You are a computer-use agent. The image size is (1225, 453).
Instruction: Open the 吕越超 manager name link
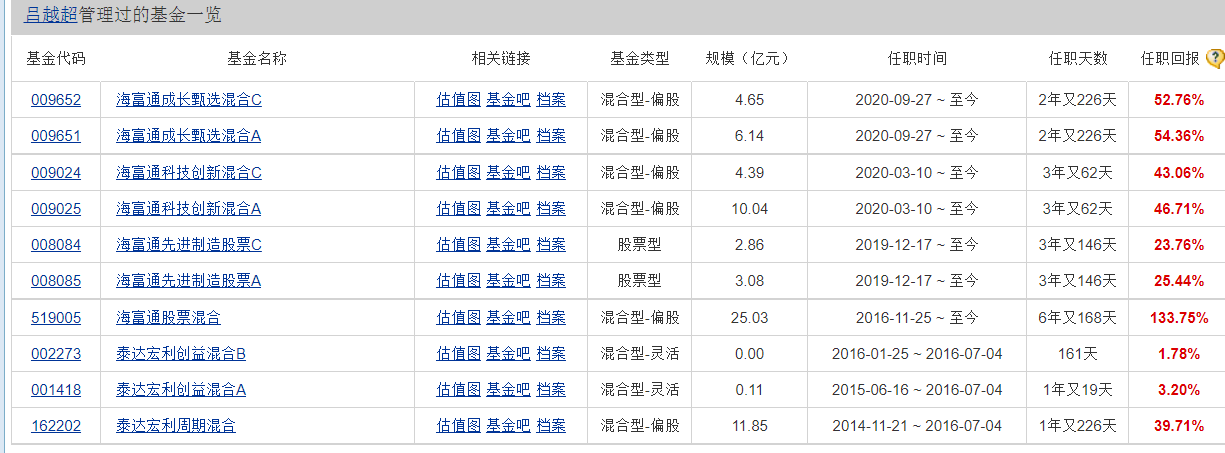pos(51,15)
